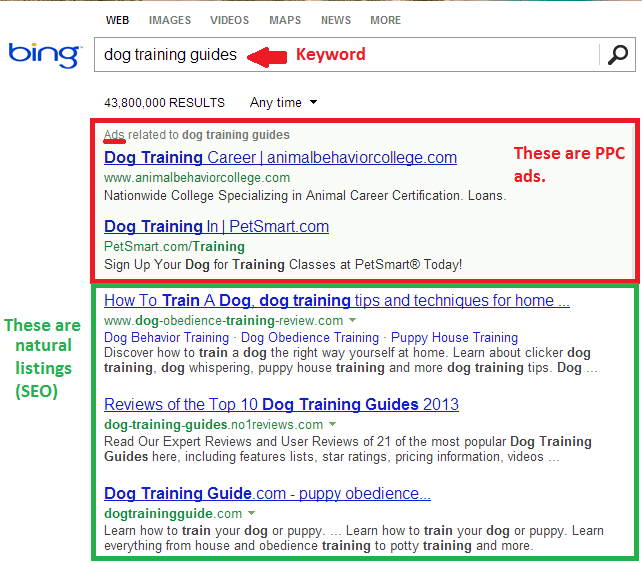Open the Puppy House Training sublink

pyautogui.click(x=454, y=337)
